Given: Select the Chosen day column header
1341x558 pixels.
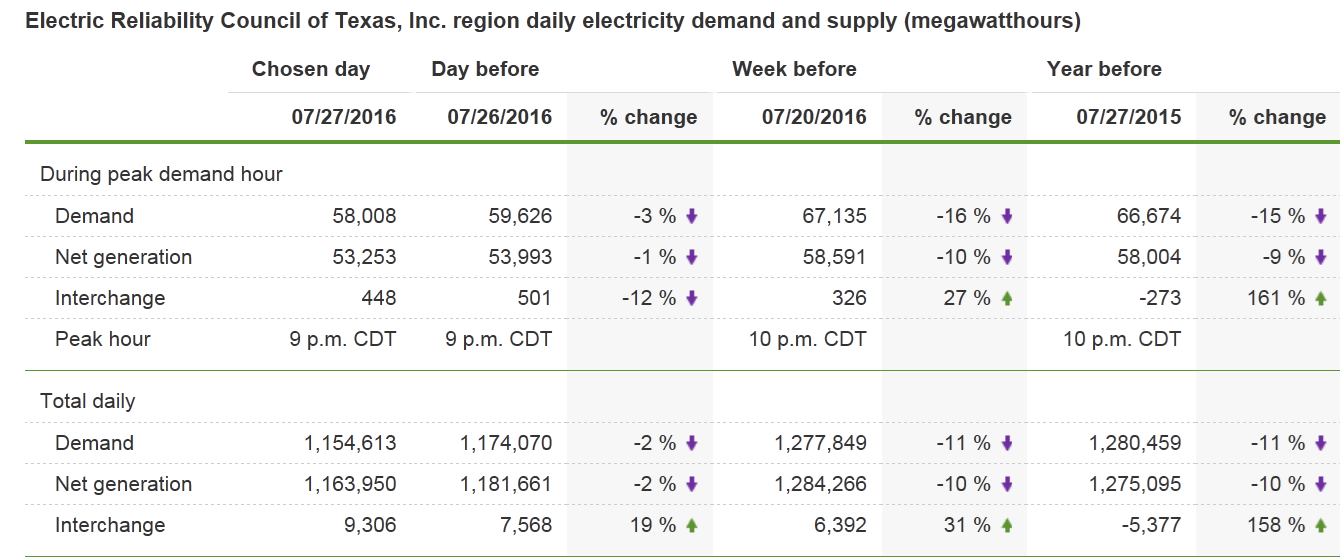Looking at the screenshot, I should click(x=311, y=69).
